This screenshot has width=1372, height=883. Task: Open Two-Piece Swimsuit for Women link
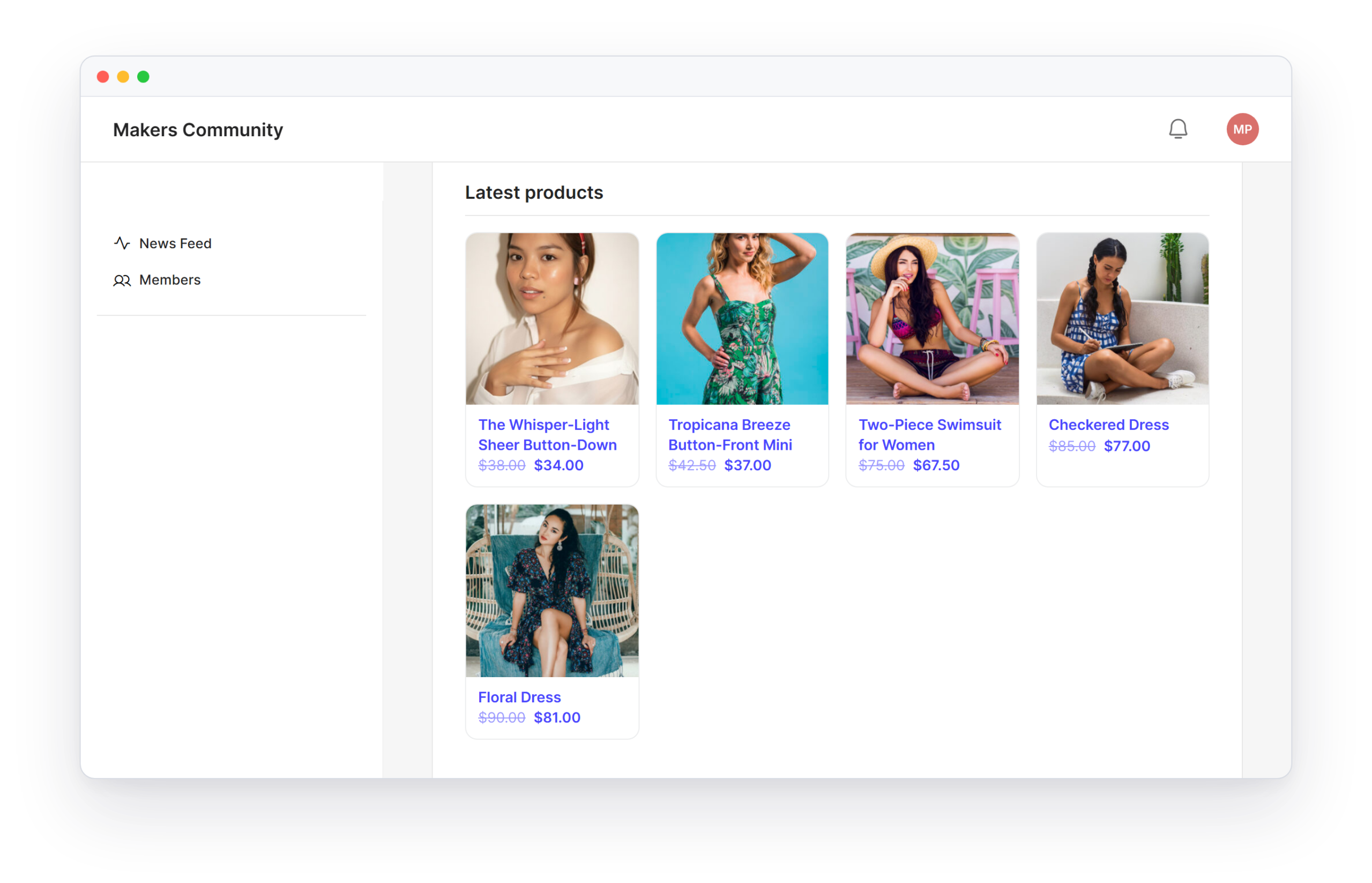(x=929, y=435)
